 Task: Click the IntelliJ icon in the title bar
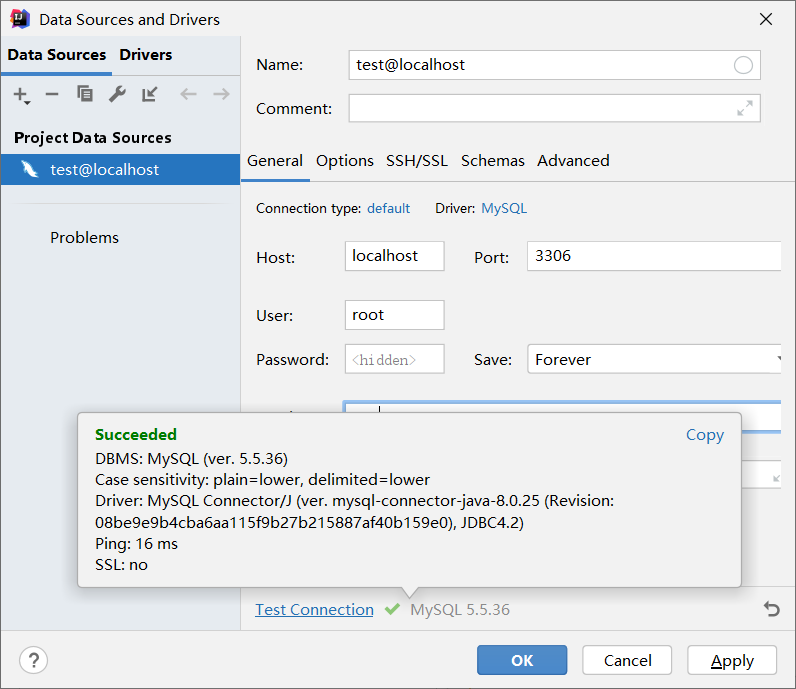(20, 19)
